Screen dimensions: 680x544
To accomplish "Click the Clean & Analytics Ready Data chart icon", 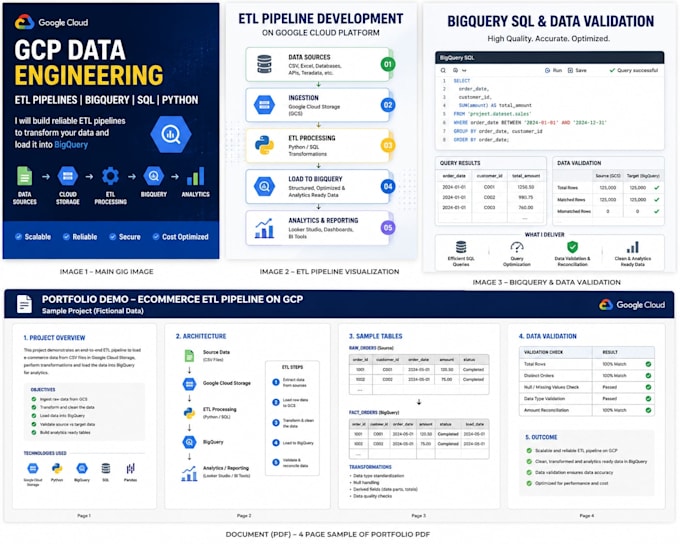I will click(x=633, y=247).
